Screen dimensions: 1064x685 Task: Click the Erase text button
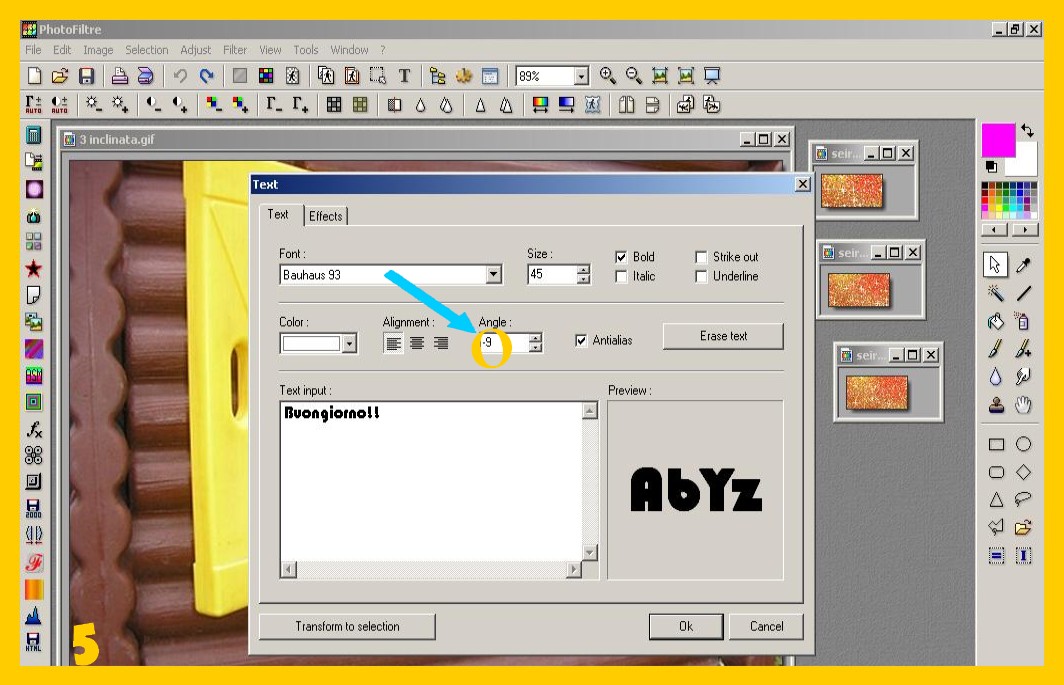(x=723, y=337)
